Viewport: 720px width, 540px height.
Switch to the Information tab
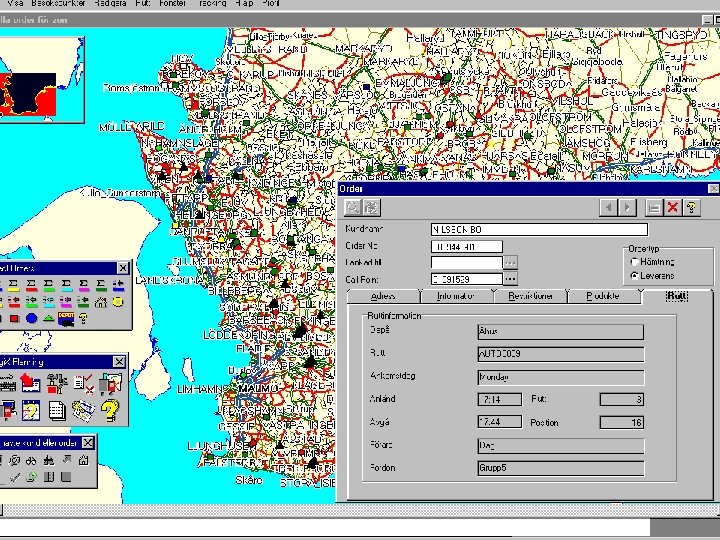456,297
